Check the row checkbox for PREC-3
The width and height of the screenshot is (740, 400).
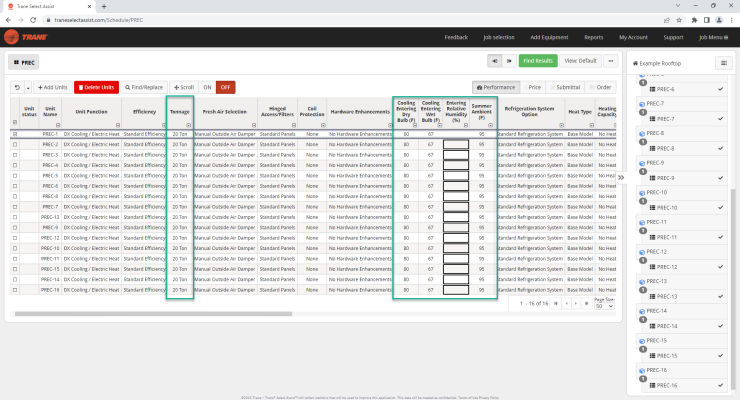click(15, 155)
